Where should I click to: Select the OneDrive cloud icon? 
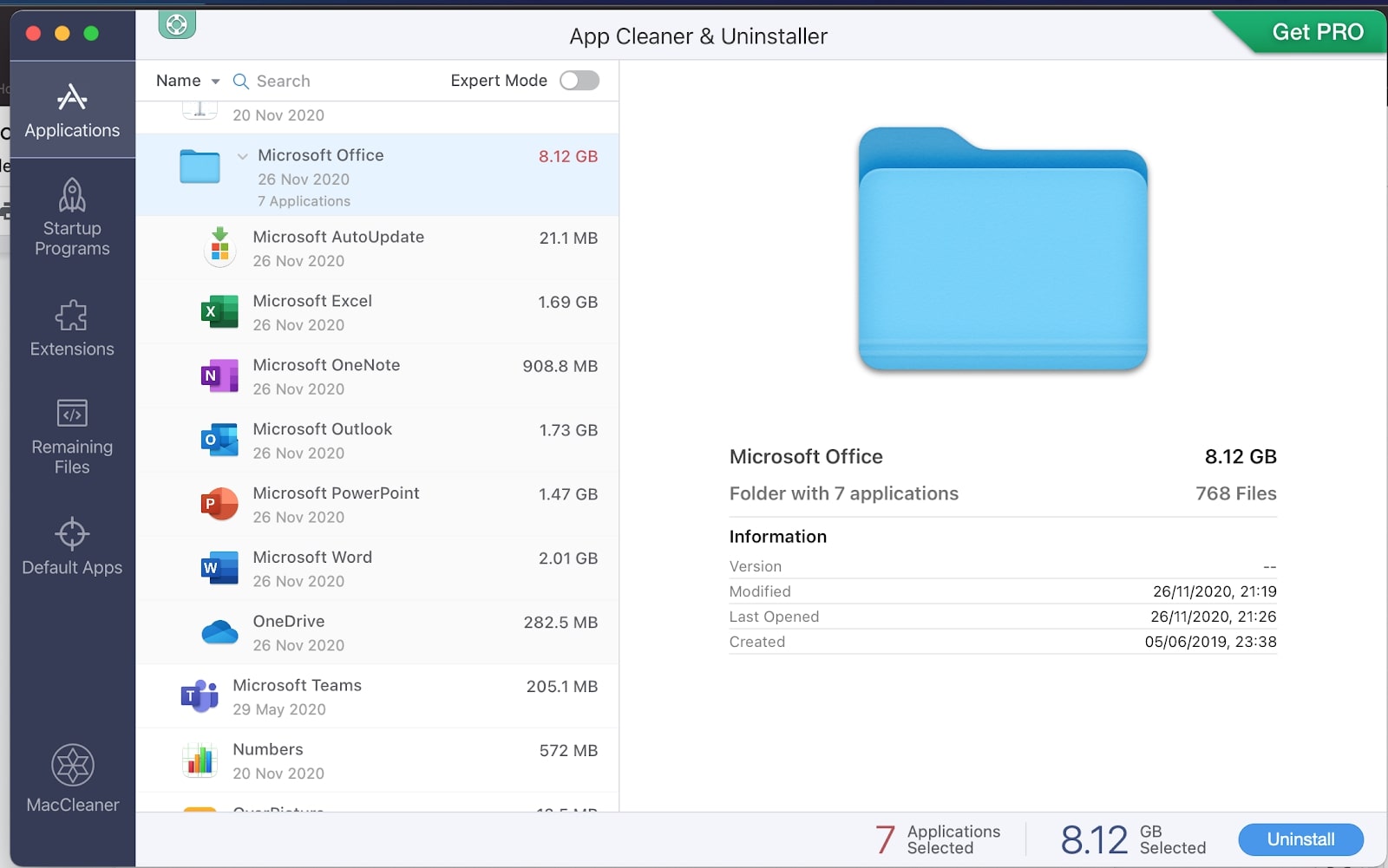219,632
